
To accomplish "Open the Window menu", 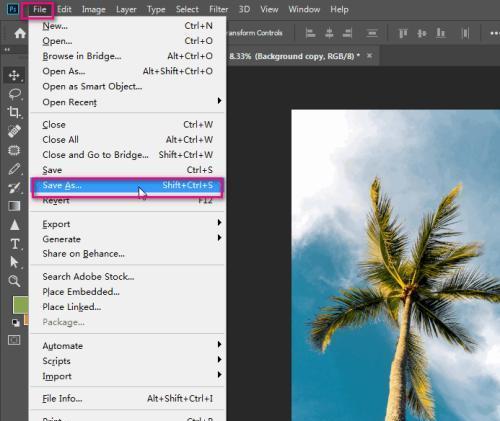I will pyautogui.click(x=304, y=9).
